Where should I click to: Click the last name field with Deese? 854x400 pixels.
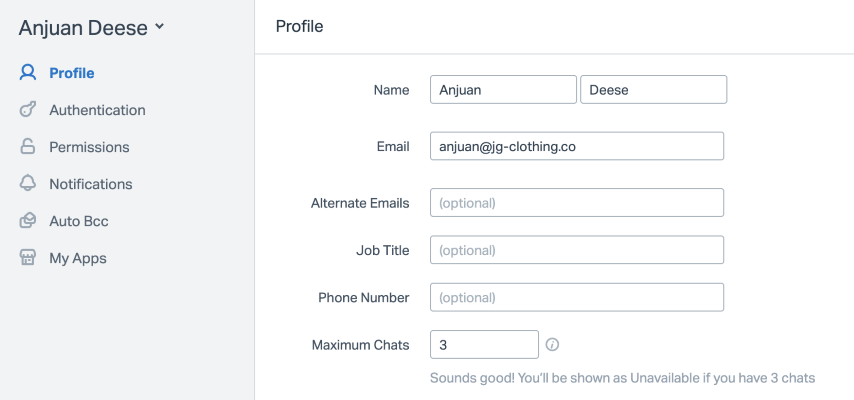point(653,90)
